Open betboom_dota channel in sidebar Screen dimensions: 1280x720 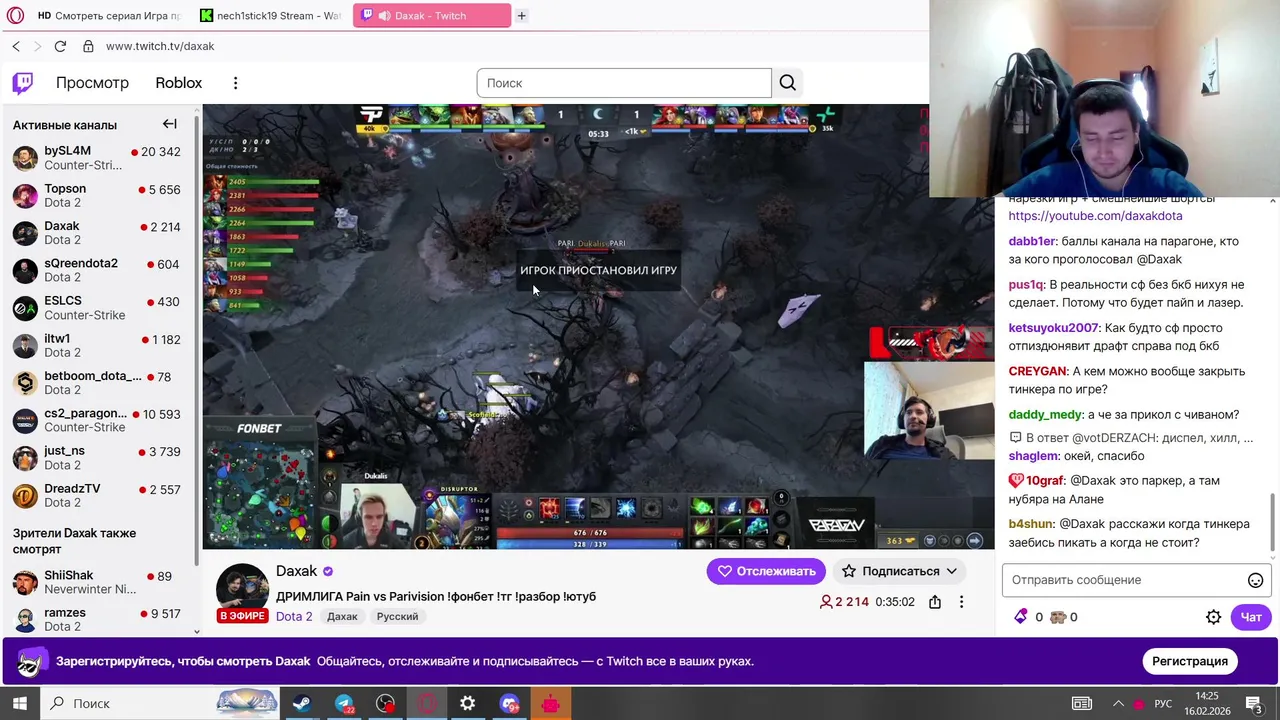[98, 383]
